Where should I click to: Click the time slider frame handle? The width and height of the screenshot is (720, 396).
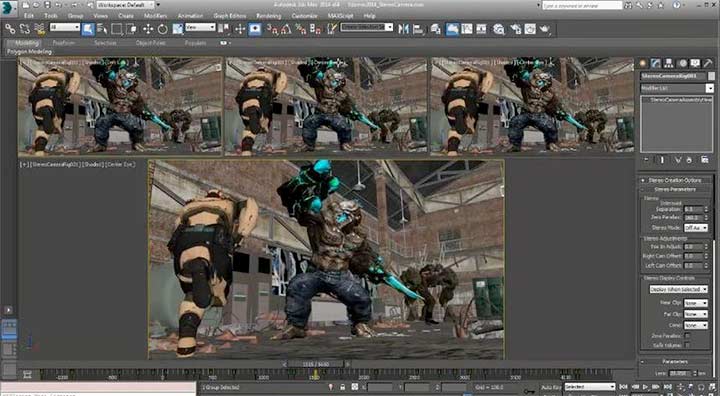315,364
